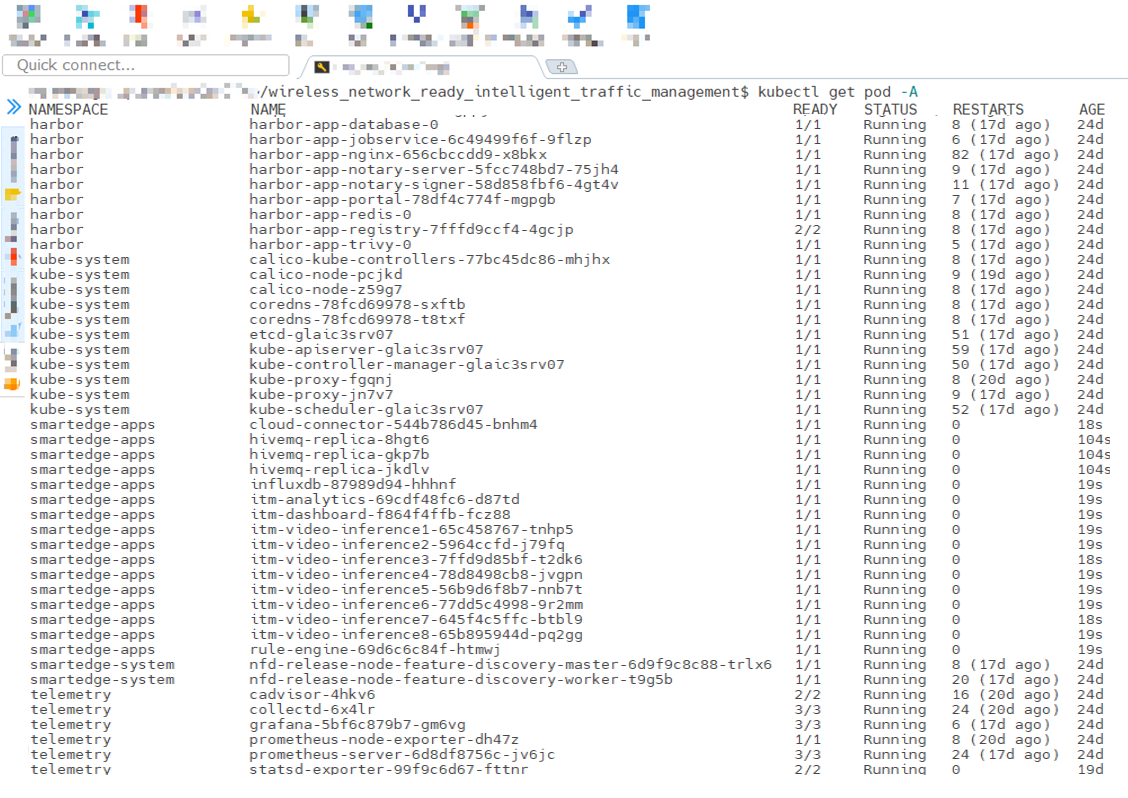Select pod rule-engine-69d6c6c84f-htmwj

[x=376, y=650]
